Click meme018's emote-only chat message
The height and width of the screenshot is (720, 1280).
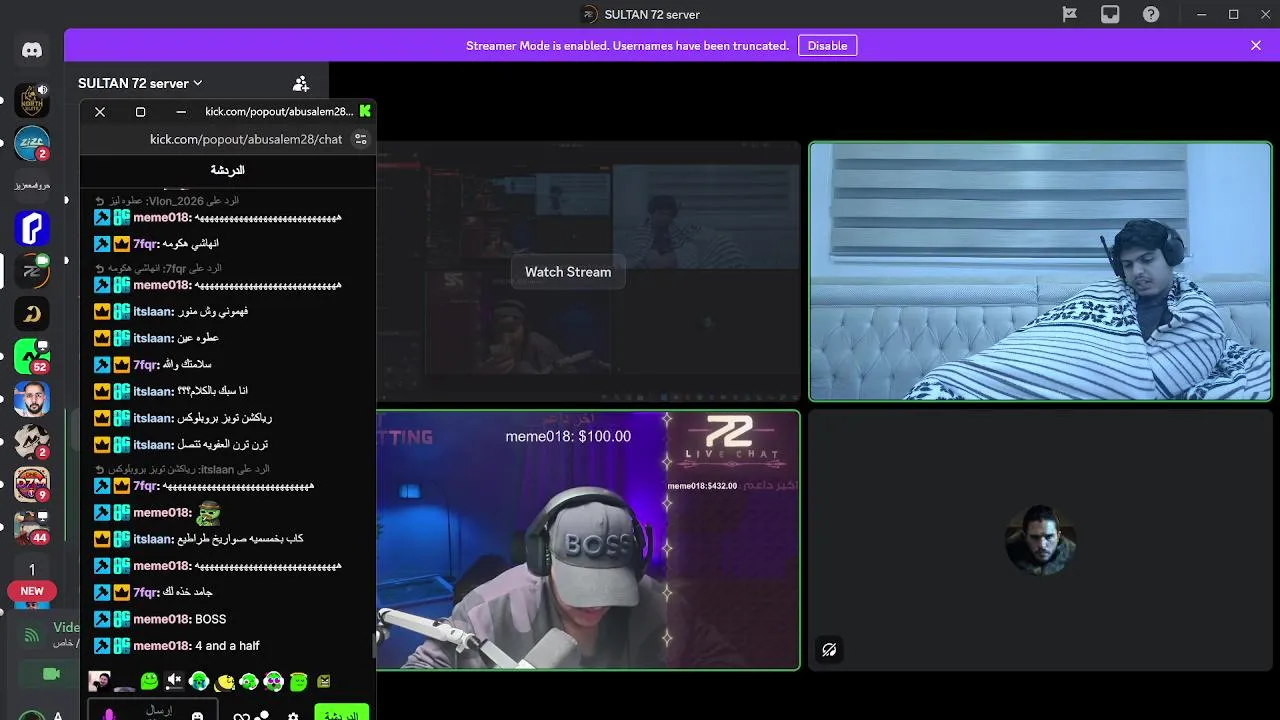(157, 512)
